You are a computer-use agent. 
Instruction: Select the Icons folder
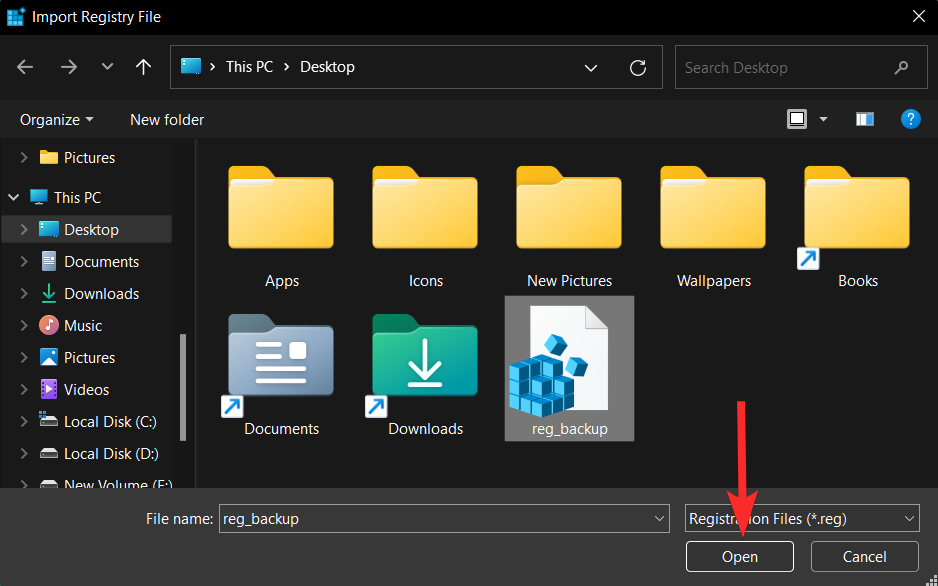coord(425,228)
